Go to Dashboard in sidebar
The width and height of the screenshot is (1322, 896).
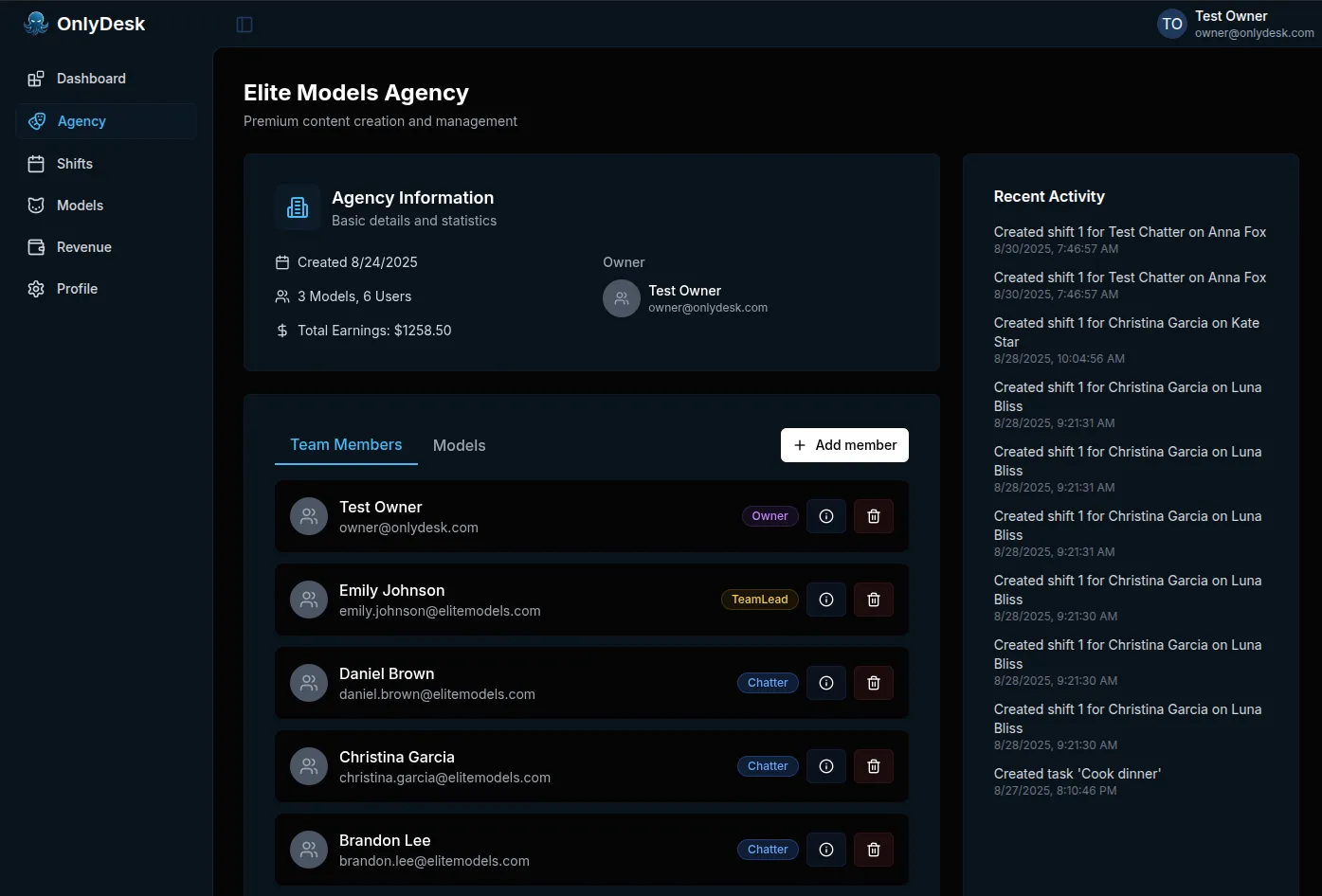click(91, 79)
